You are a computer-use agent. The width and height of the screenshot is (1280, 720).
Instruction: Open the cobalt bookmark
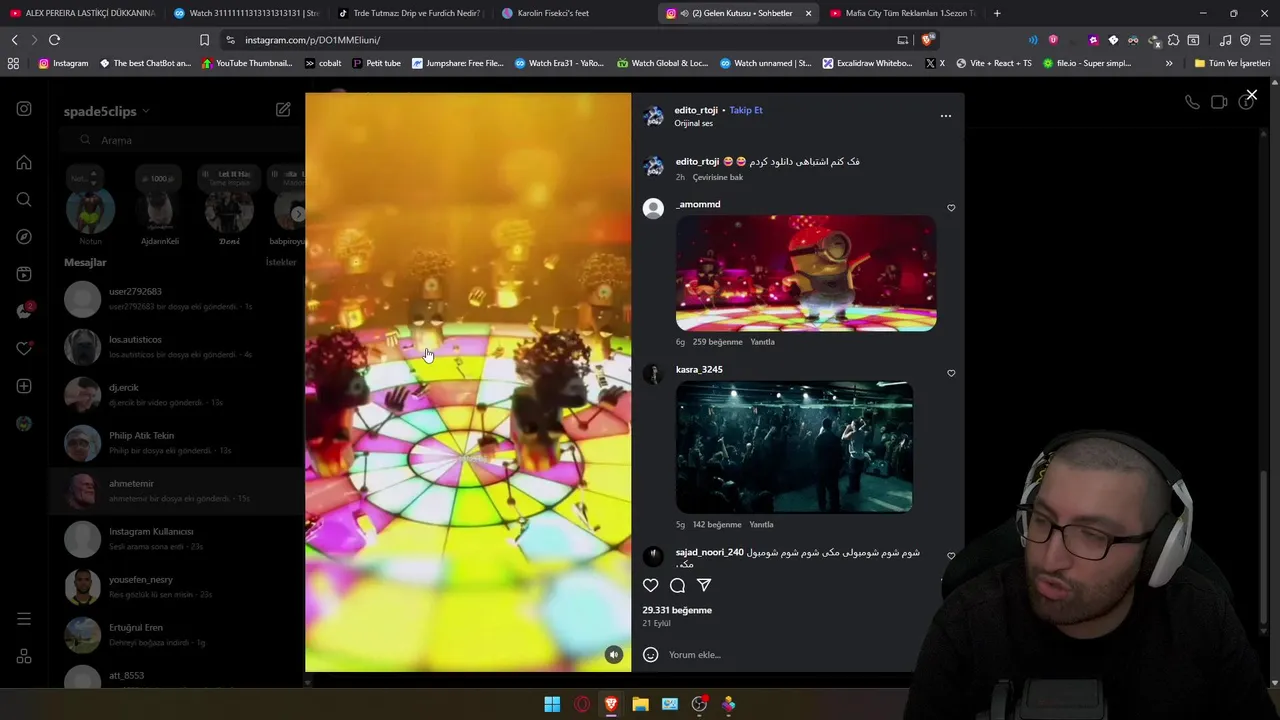click(x=323, y=63)
